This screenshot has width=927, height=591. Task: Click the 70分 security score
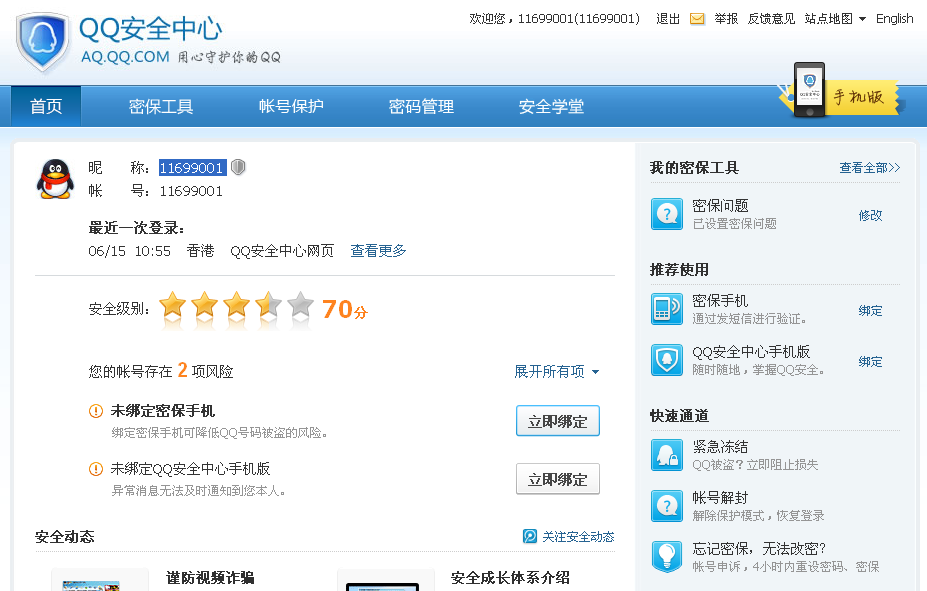pos(345,309)
